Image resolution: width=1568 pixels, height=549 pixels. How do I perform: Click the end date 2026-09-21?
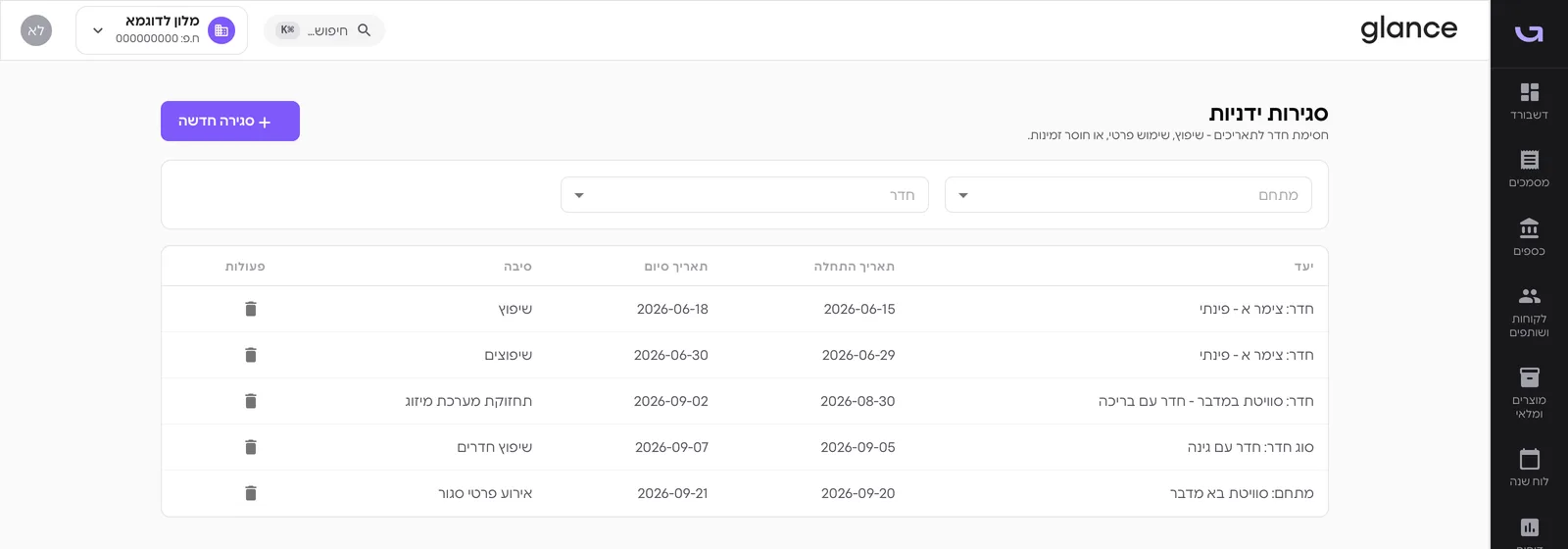(672, 493)
